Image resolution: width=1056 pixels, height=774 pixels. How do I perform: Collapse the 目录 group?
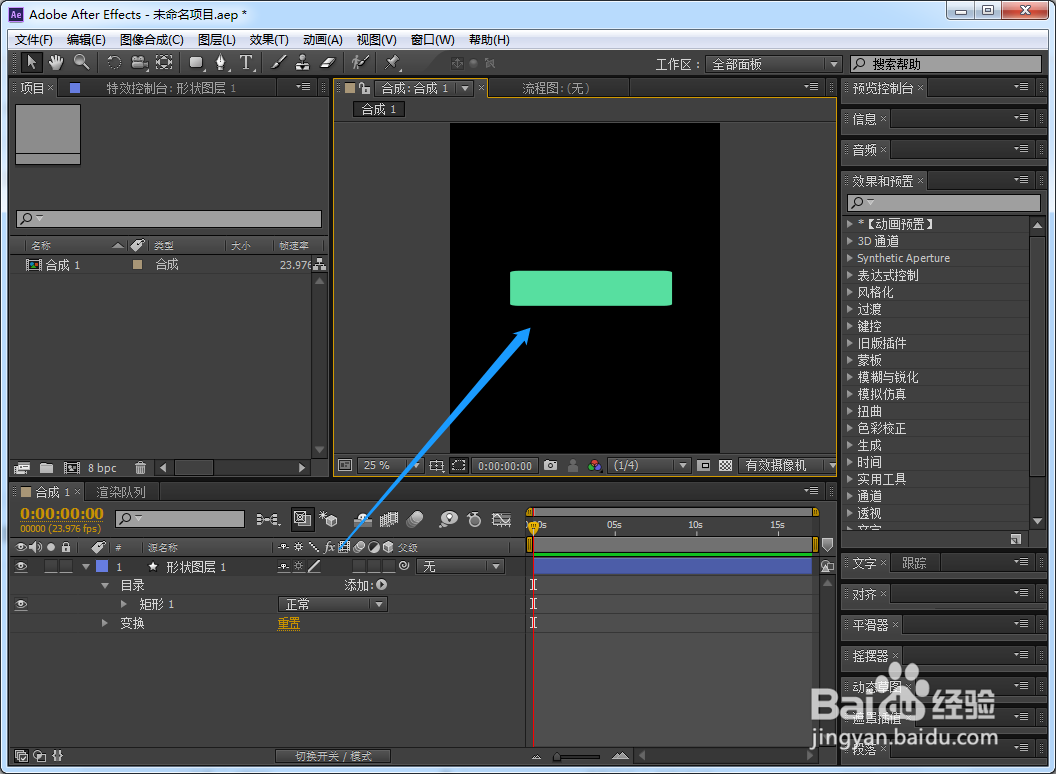coord(104,585)
